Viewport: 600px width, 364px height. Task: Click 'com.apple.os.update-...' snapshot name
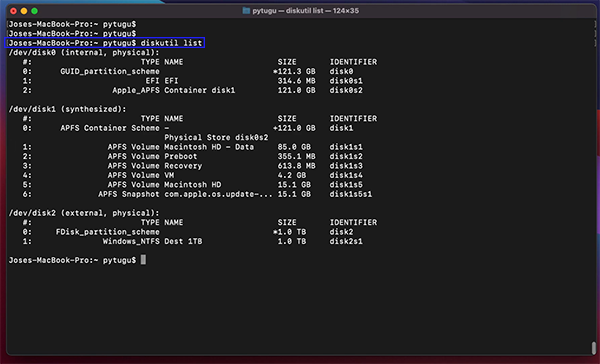218,194
